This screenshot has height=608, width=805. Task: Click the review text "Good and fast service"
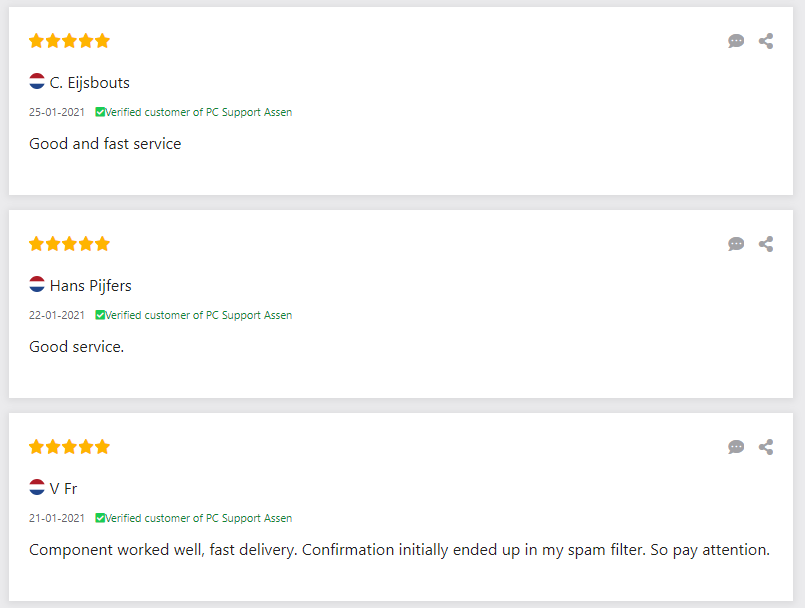(x=105, y=144)
